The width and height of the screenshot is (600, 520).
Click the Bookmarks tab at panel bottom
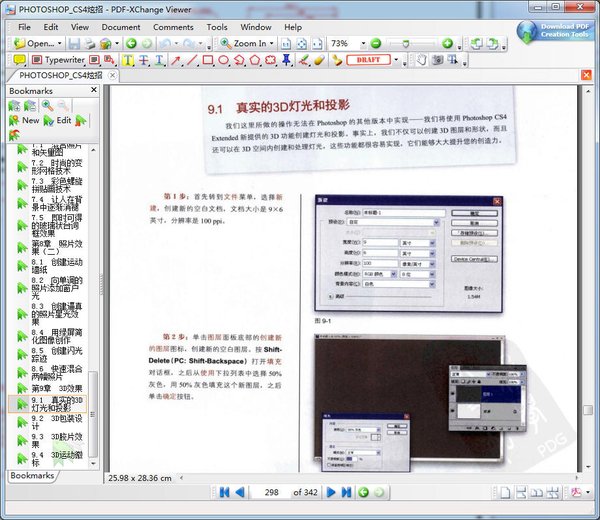32,476
